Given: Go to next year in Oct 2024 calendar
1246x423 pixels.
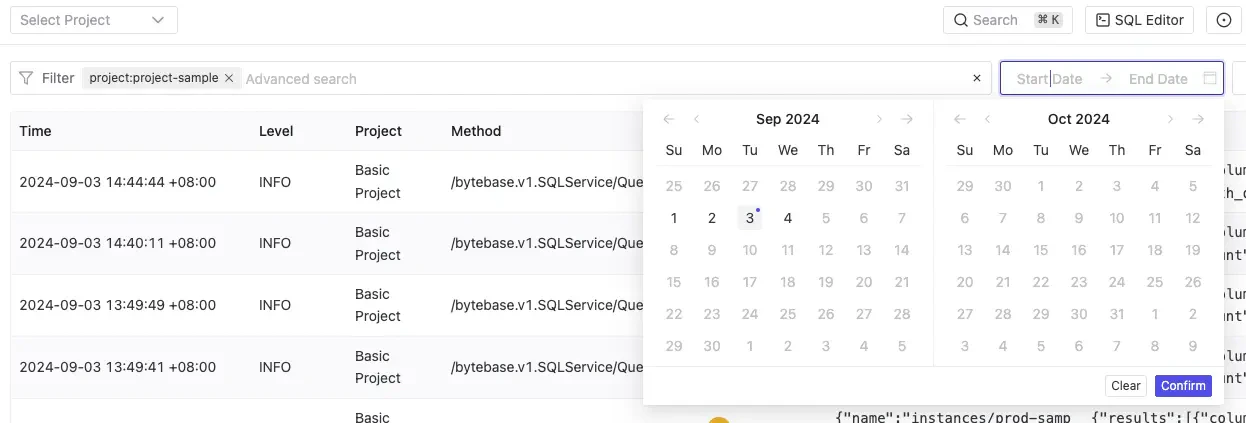Looking at the screenshot, I should (1198, 119).
